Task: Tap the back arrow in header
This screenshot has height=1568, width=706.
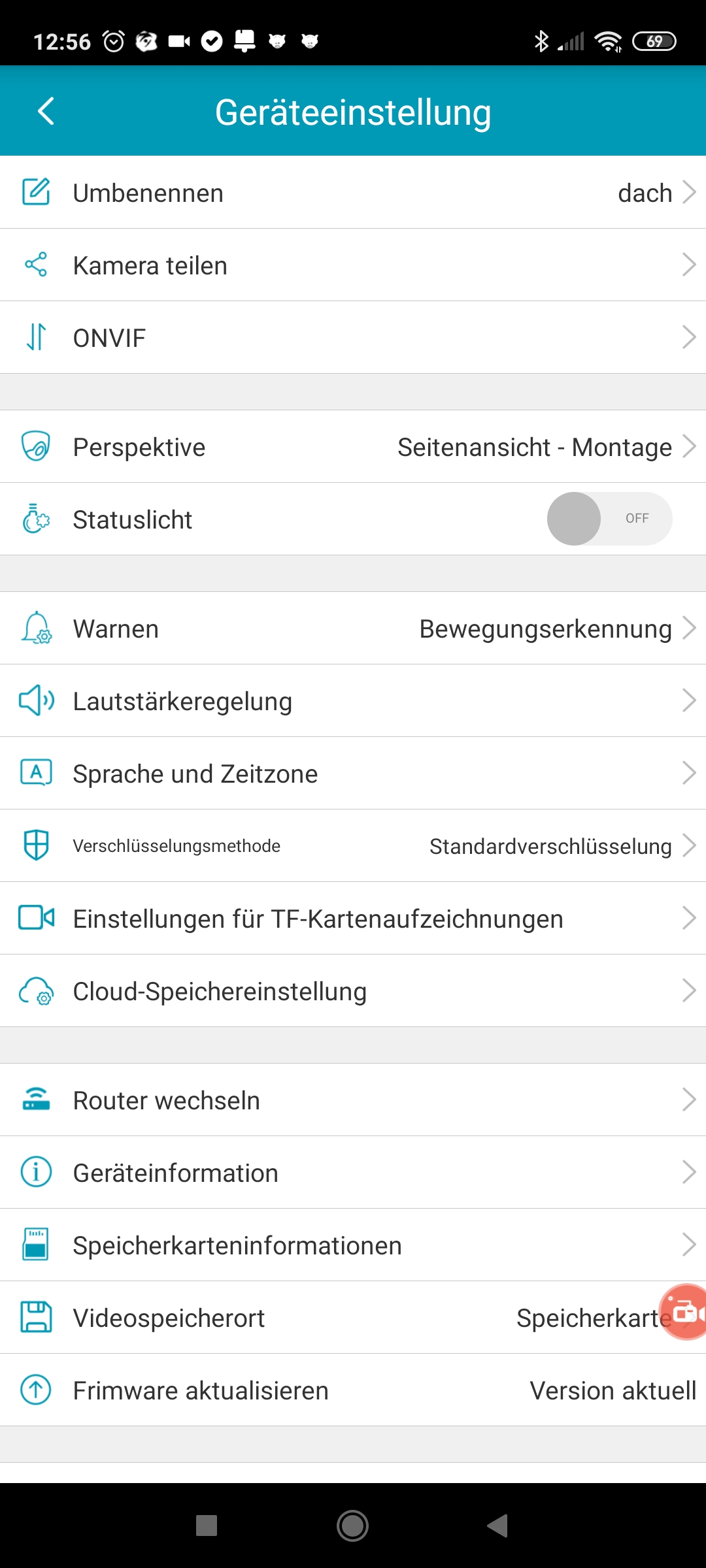Action: click(46, 111)
